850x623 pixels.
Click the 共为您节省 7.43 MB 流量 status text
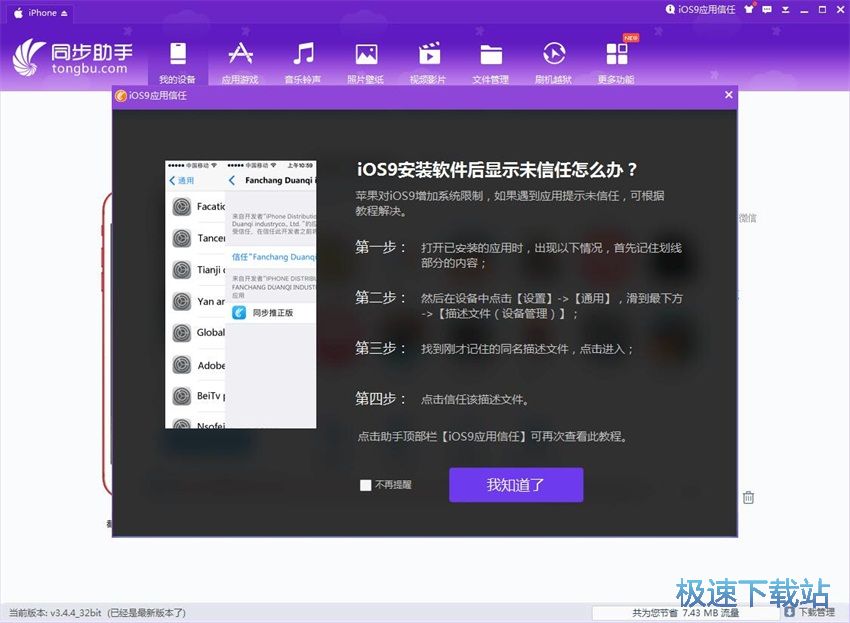(685, 613)
